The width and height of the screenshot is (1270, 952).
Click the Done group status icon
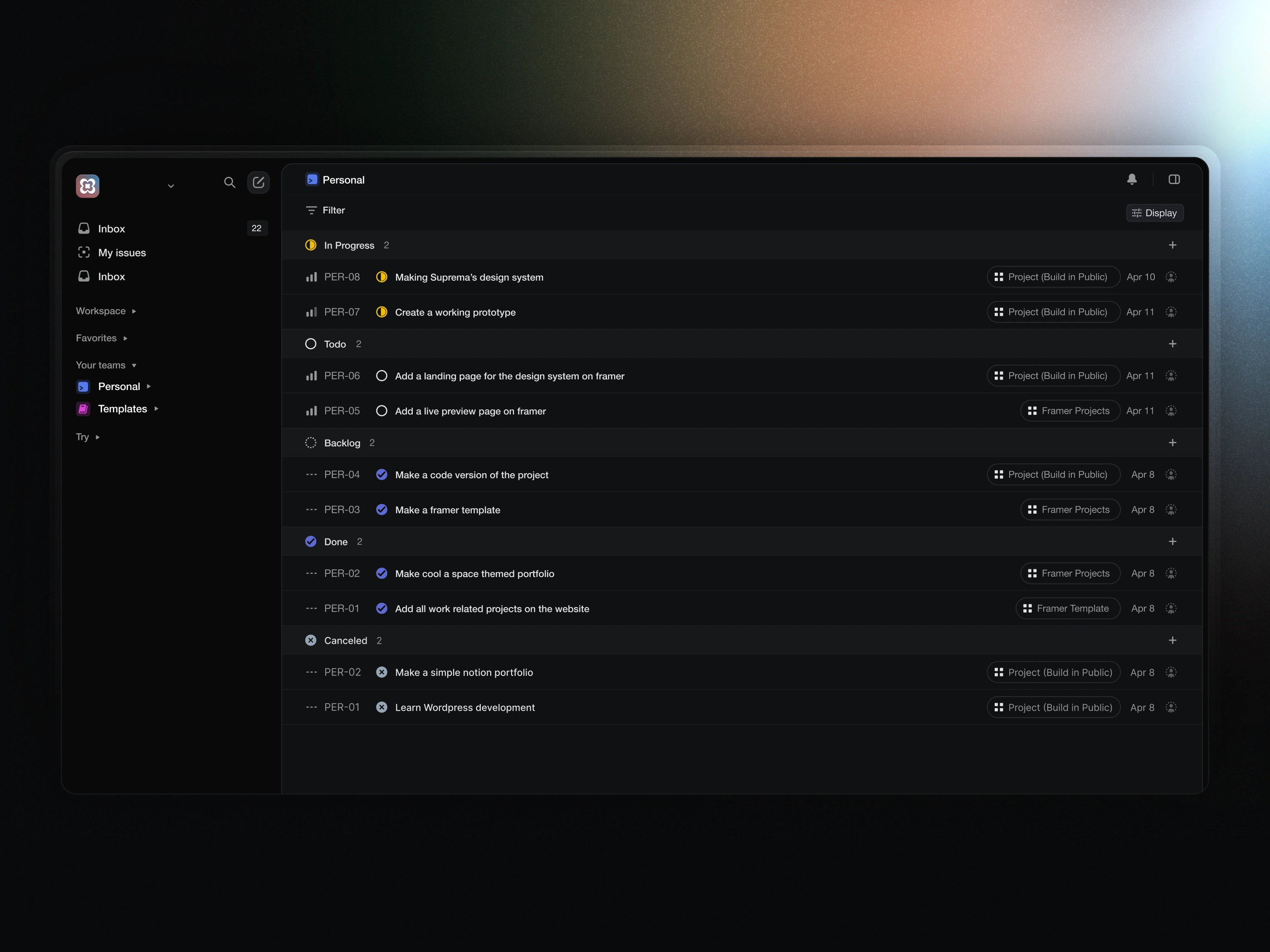(x=311, y=541)
